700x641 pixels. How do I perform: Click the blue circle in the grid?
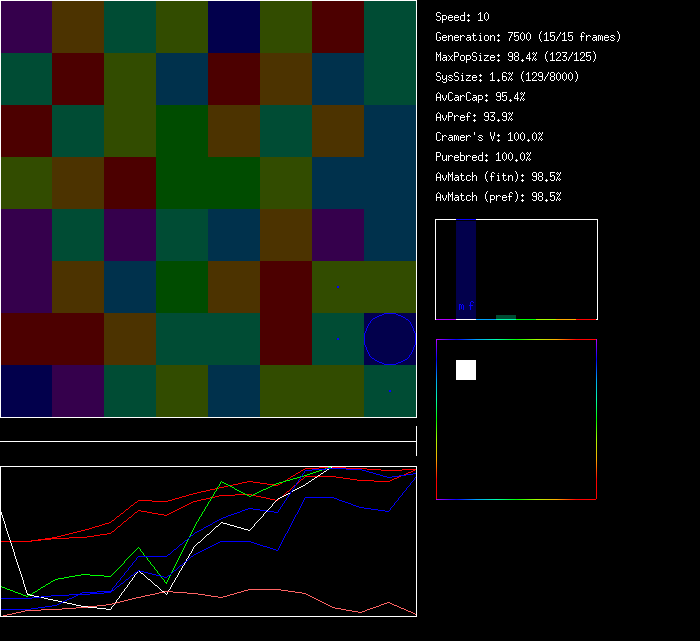[x=389, y=339]
